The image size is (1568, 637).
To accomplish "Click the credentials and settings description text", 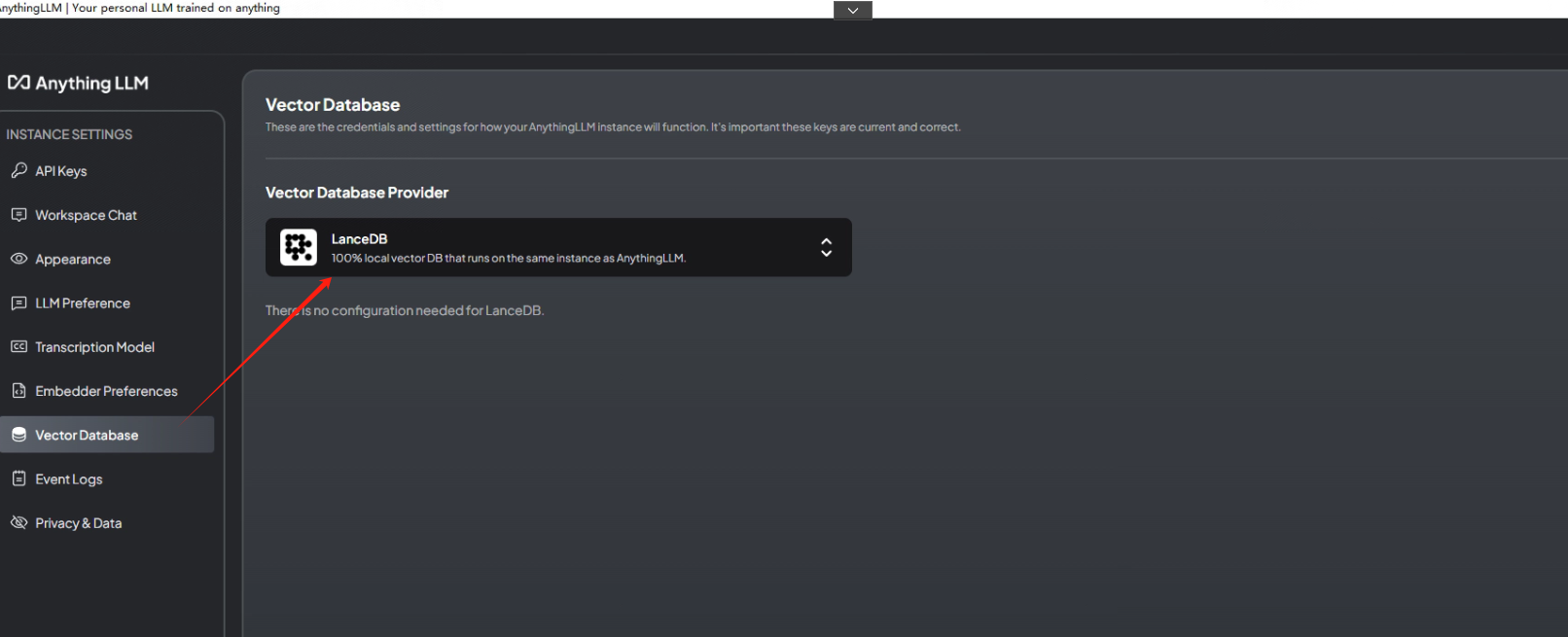I will pos(613,127).
